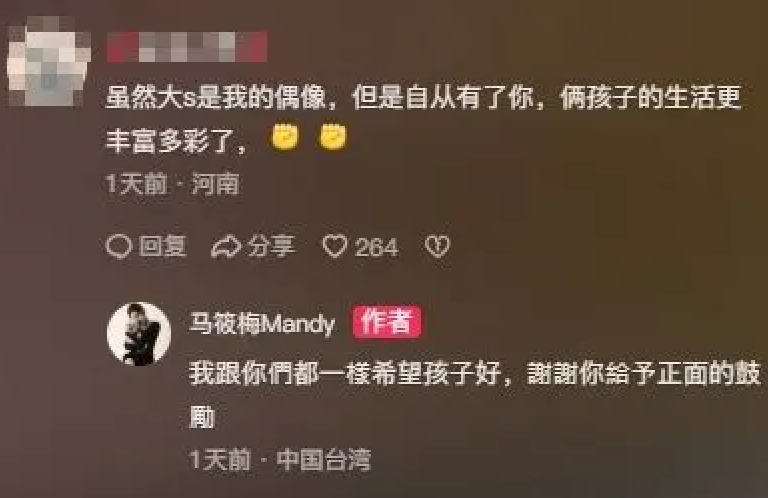Click the first fist emoji in comment
The image size is (768, 498).
286,137
